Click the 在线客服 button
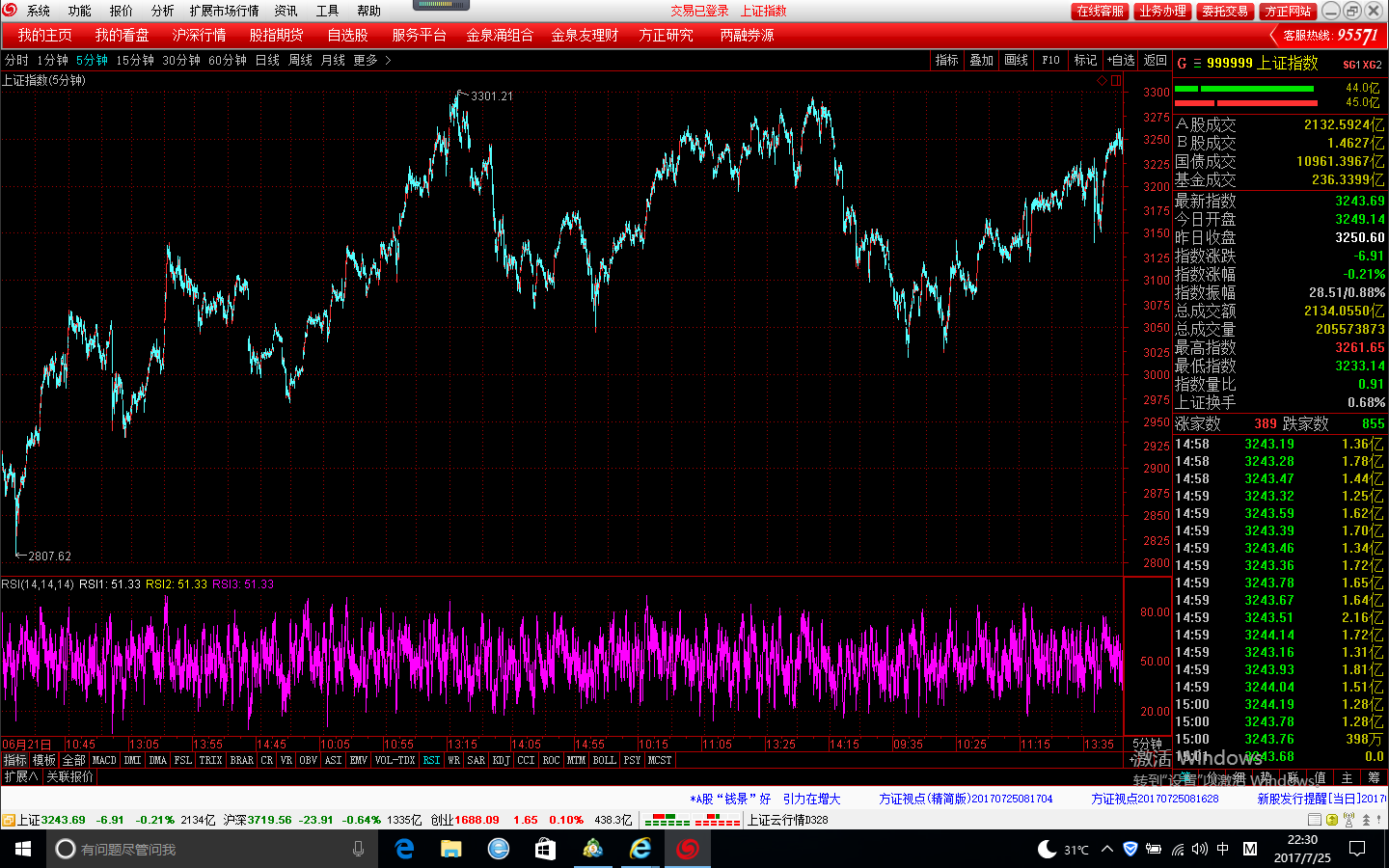The width and height of the screenshot is (1389, 868). pos(1100,11)
